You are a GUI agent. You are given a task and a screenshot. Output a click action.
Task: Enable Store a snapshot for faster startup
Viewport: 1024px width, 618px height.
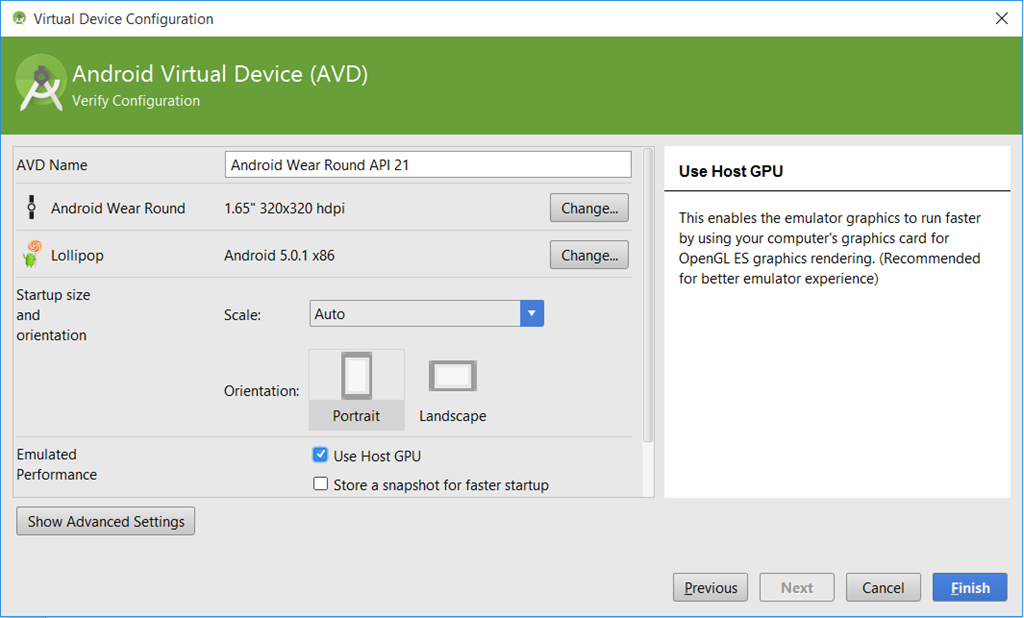(321, 484)
